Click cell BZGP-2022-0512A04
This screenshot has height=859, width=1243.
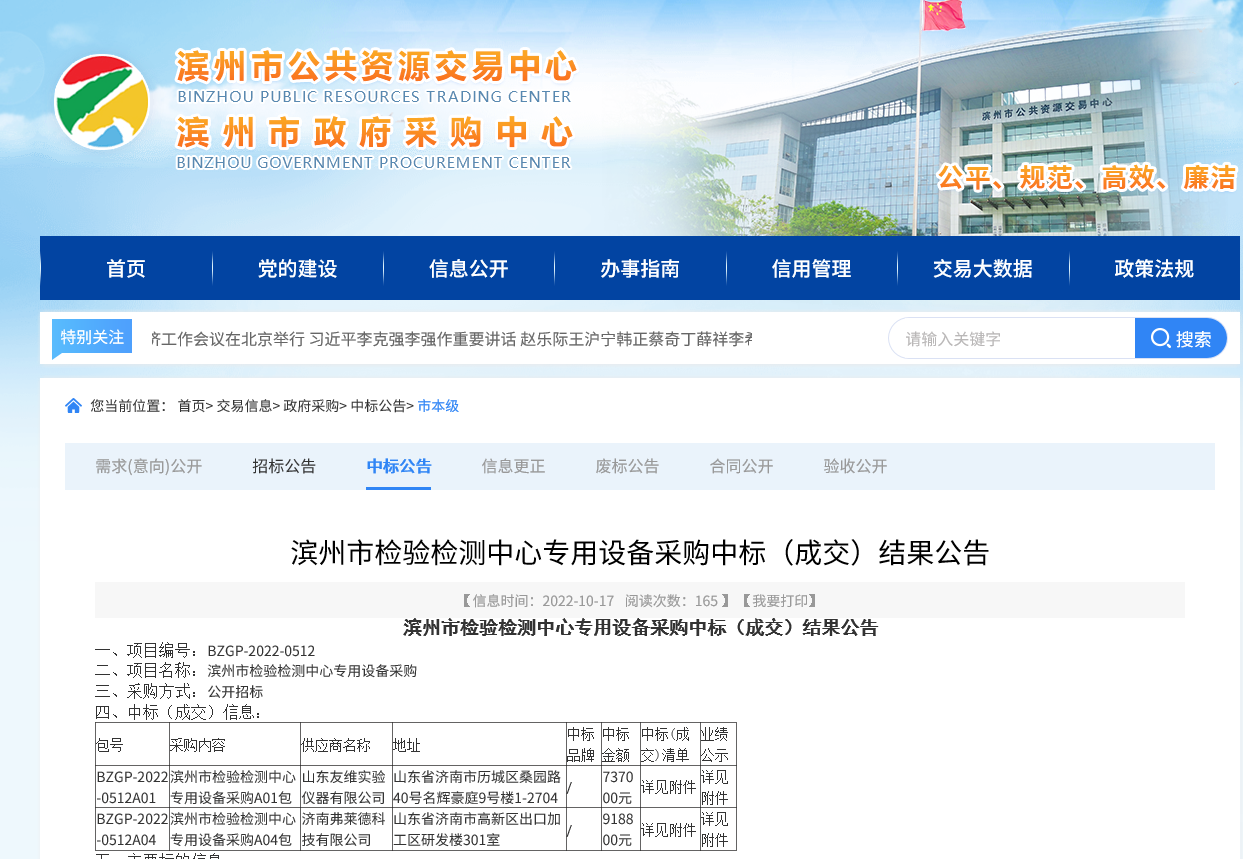(132, 829)
